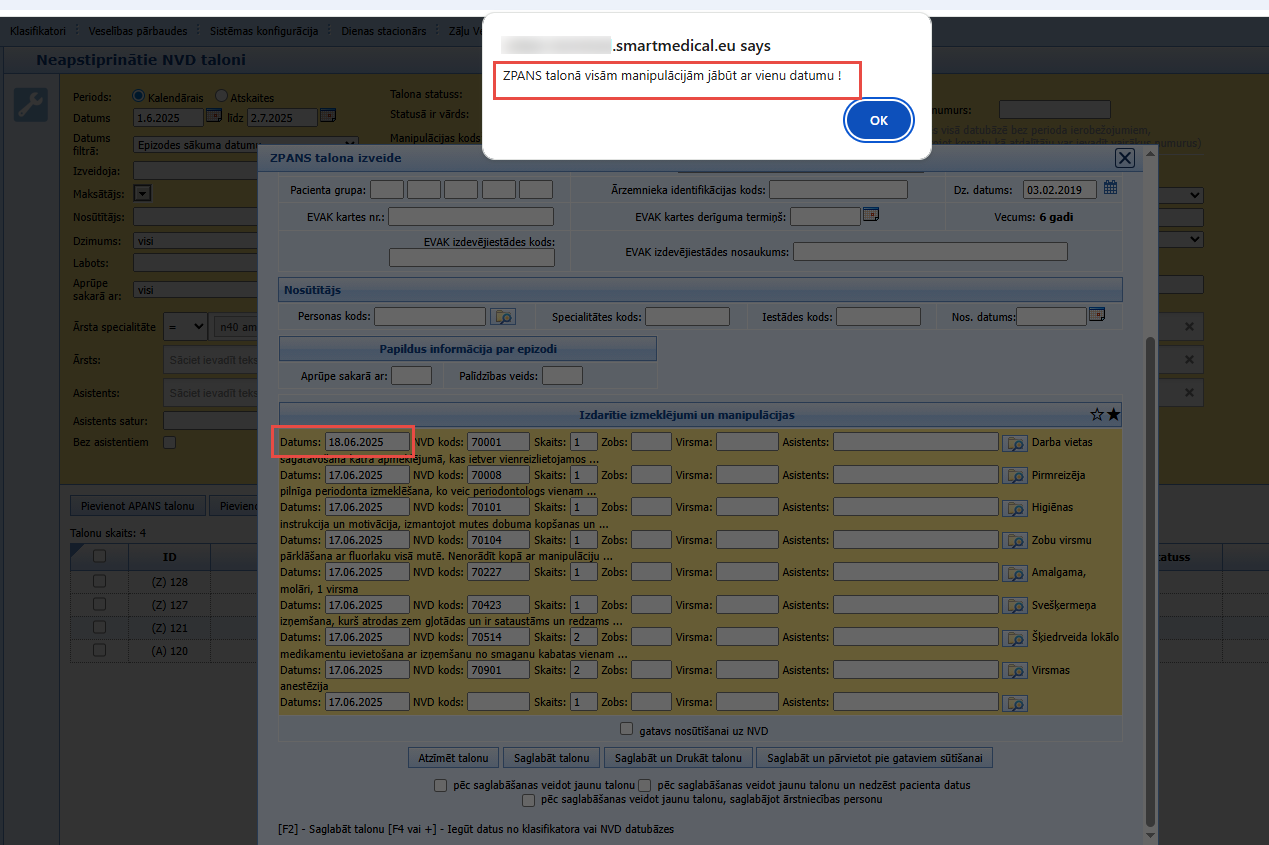1269x845 pixels.
Task: Click the filled star favorites icon
Action: tap(1114, 414)
